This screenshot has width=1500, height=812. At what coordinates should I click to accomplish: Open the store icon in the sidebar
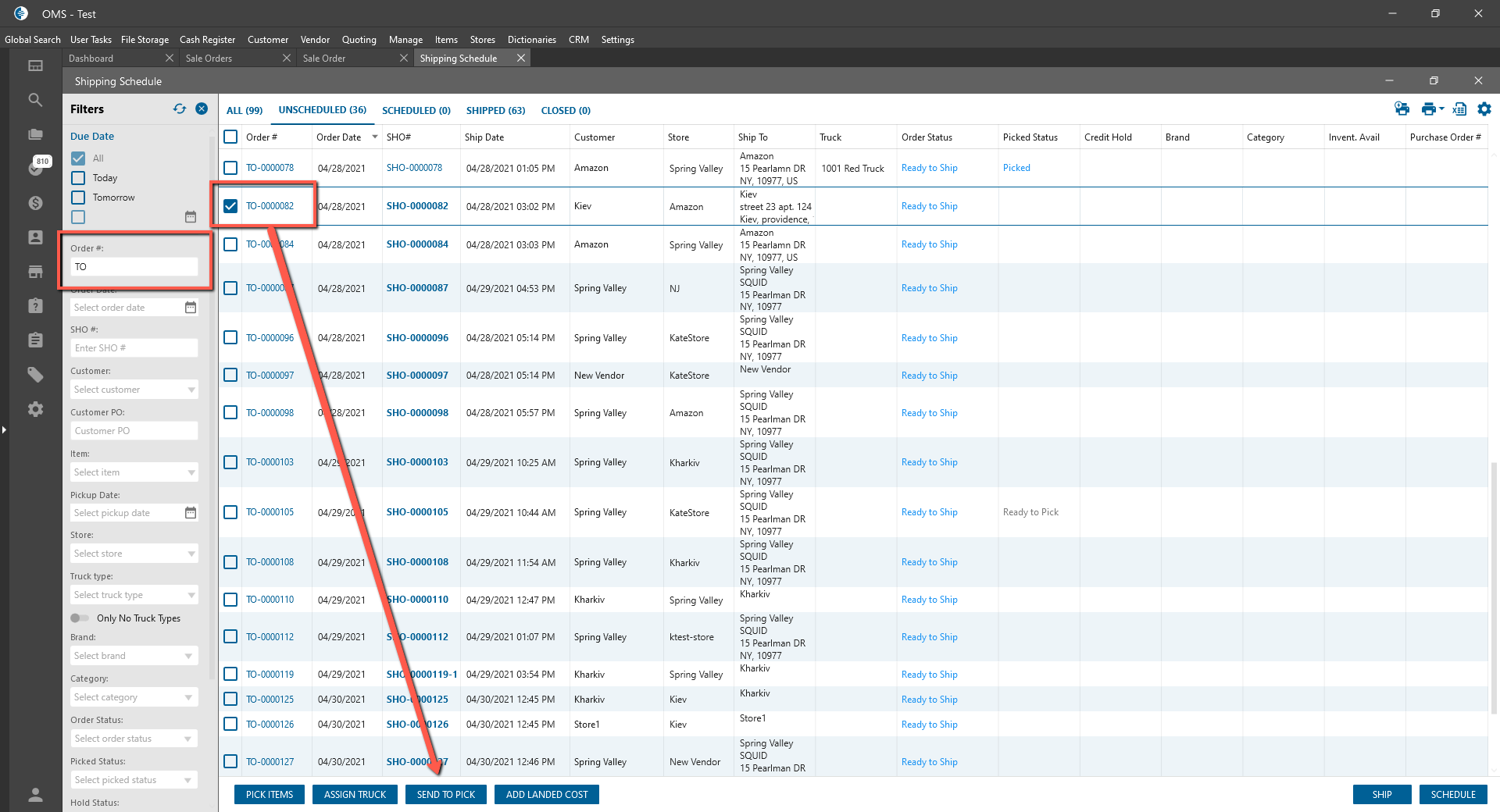point(35,272)
